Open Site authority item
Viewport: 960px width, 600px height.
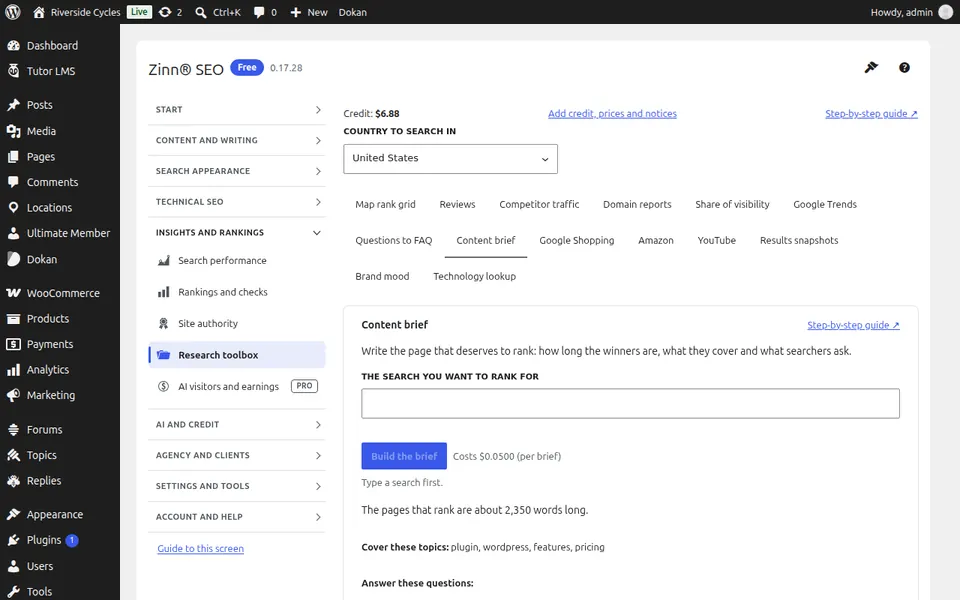point(237,324)
